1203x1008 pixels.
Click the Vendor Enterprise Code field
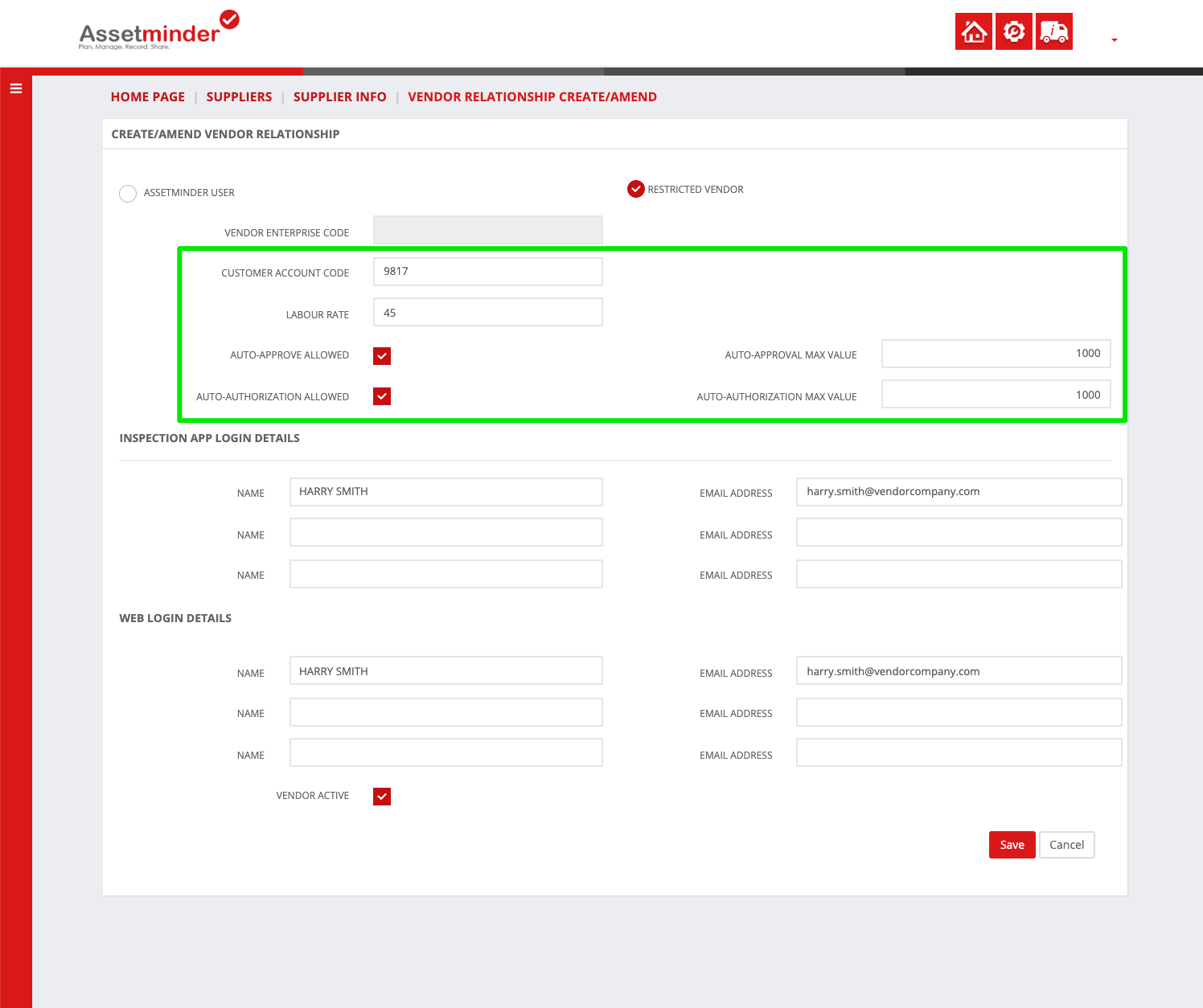(x=488, y=230)
